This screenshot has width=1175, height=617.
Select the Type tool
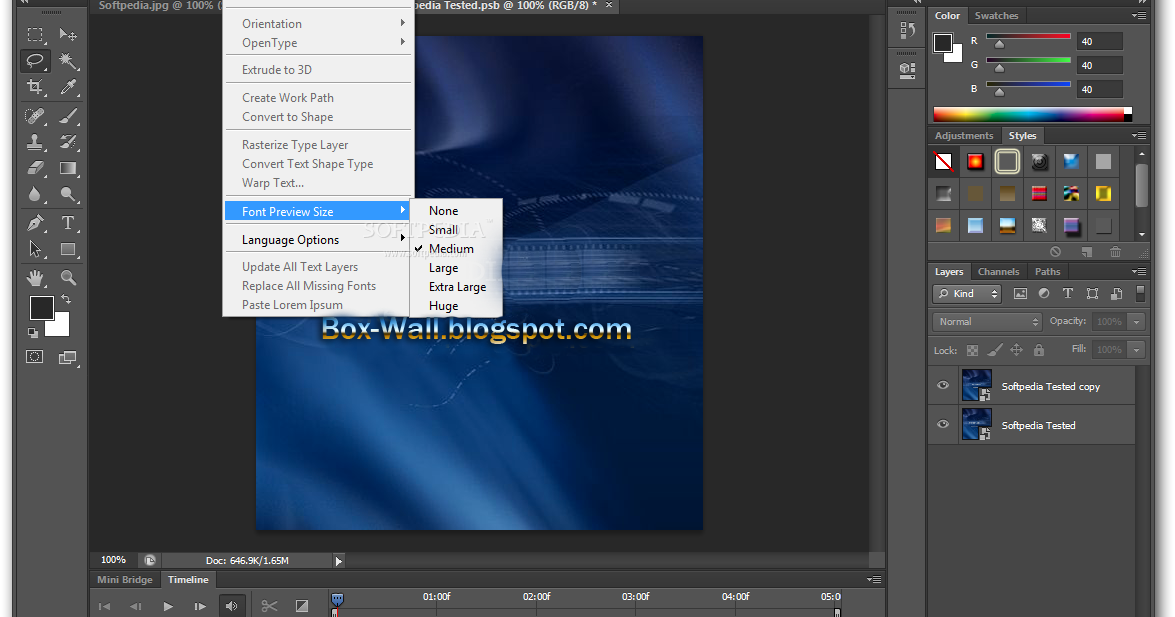pos(68,223)
